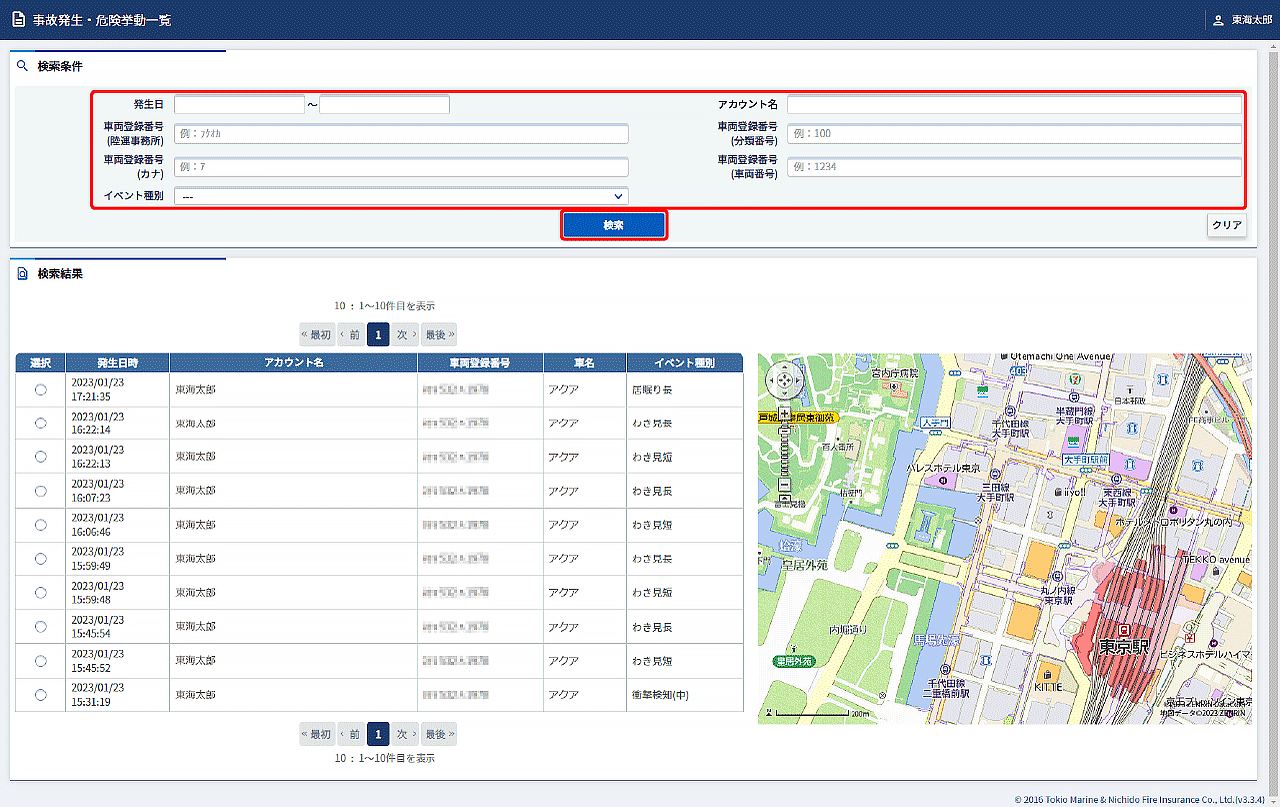Click the クリア button
Screen dimensions: 1280x807
(1227, 225)
